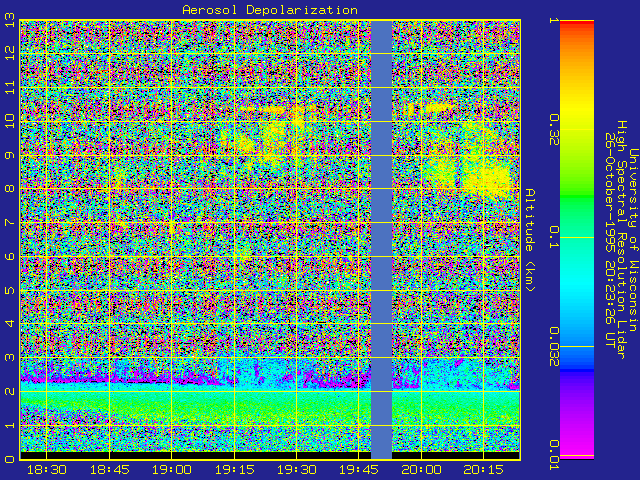
Task: Click the altitude label 5
Action: 10,290
